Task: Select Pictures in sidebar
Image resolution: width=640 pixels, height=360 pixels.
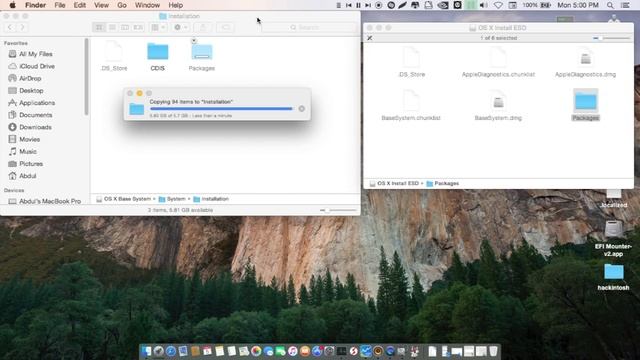Action: pyautogui.click(x=31, y=164)
